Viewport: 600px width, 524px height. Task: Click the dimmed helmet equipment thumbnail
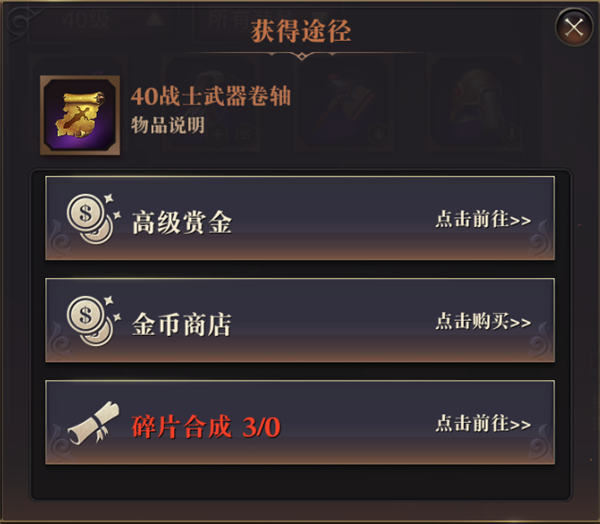(476, 103)
